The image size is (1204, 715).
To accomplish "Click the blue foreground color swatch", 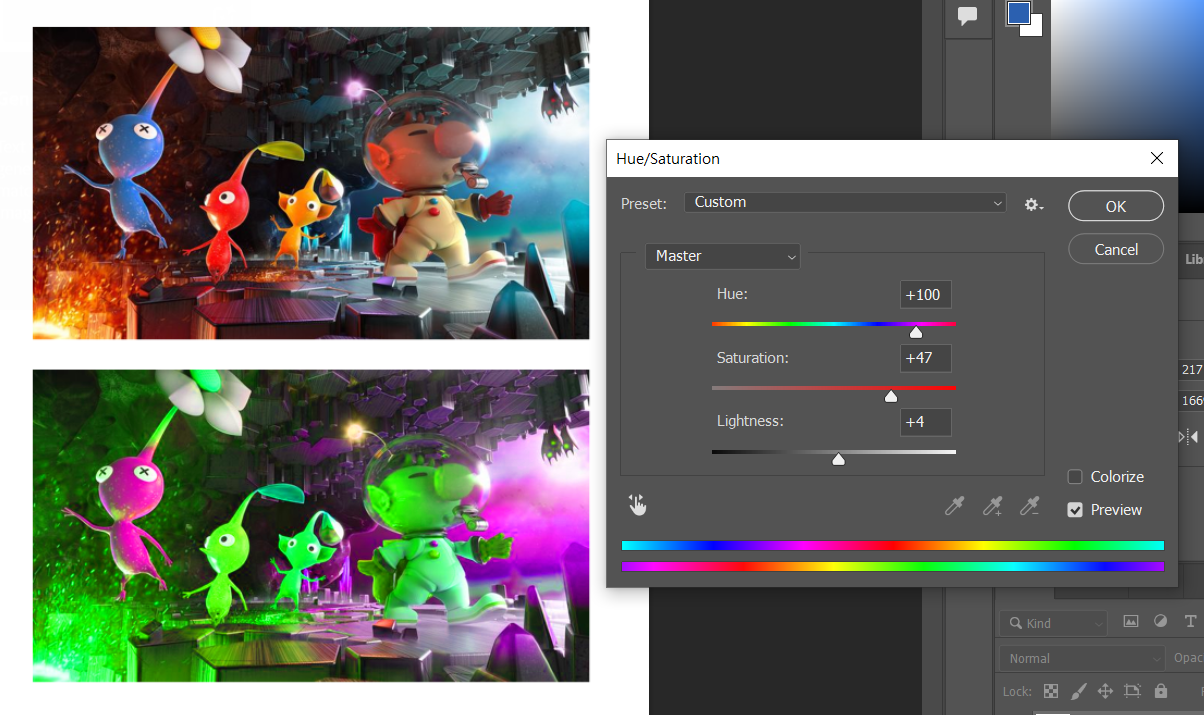I will click(x=1018, y=13).
